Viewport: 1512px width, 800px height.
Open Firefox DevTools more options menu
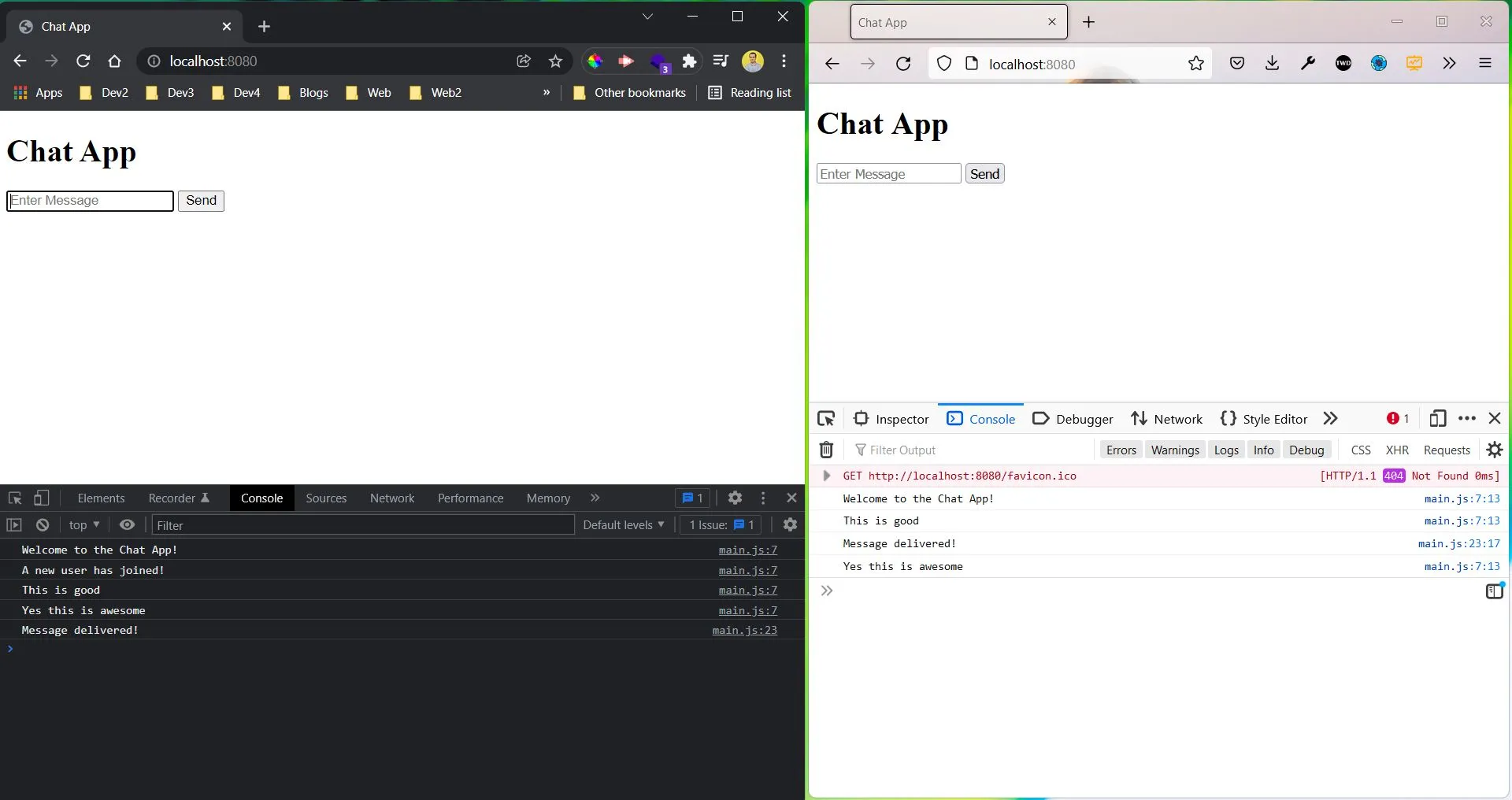coord(1466,419)
